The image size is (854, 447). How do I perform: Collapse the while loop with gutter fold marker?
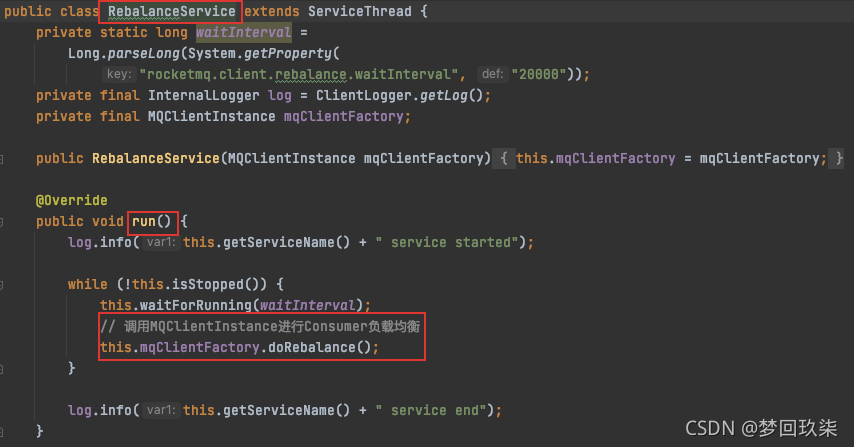coord(4,284)
